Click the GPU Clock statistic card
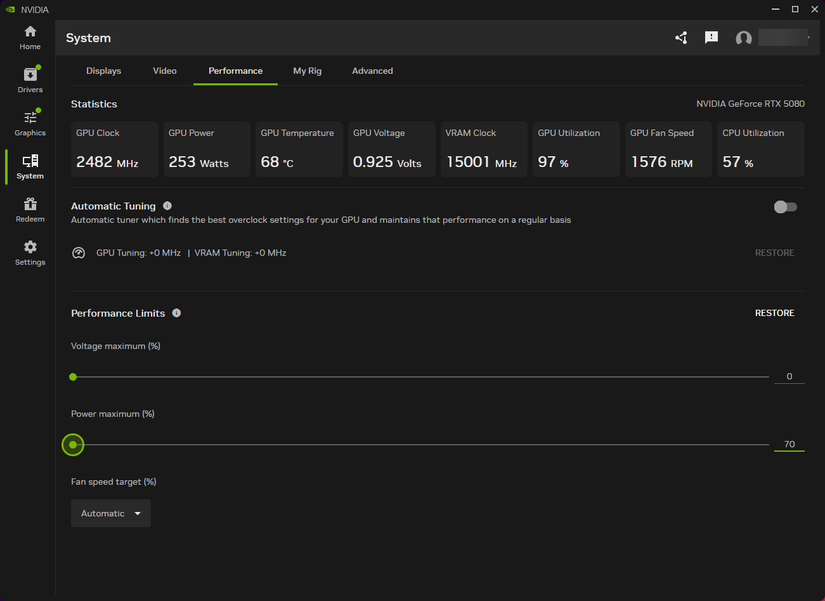This screenshot has width=825, height=601. tap(114, 149)
